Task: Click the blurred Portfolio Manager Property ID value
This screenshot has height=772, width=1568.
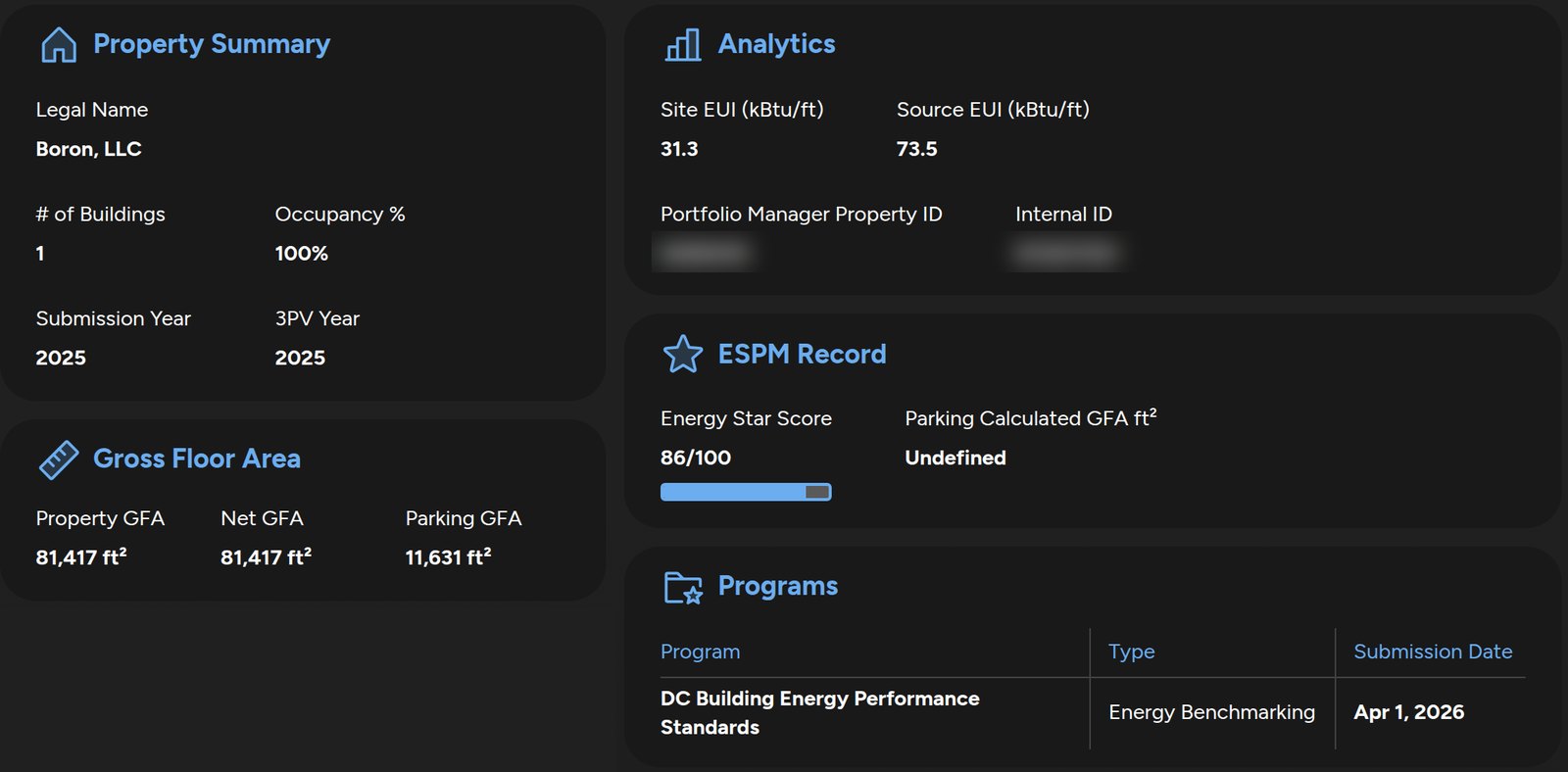Action: pyautogui.click(x=705, y=253)
